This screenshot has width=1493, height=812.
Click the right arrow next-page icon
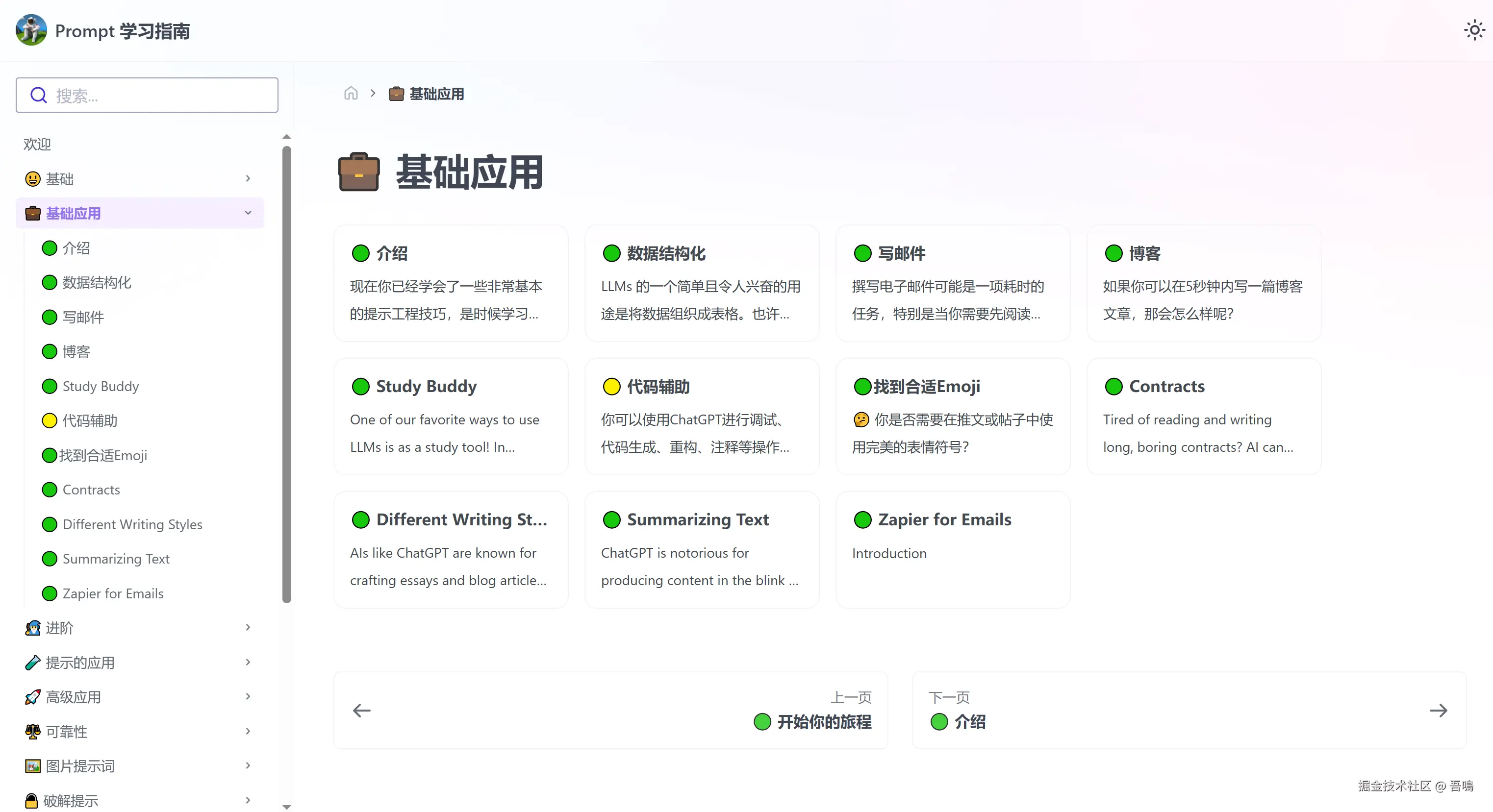coord(1438,710)
